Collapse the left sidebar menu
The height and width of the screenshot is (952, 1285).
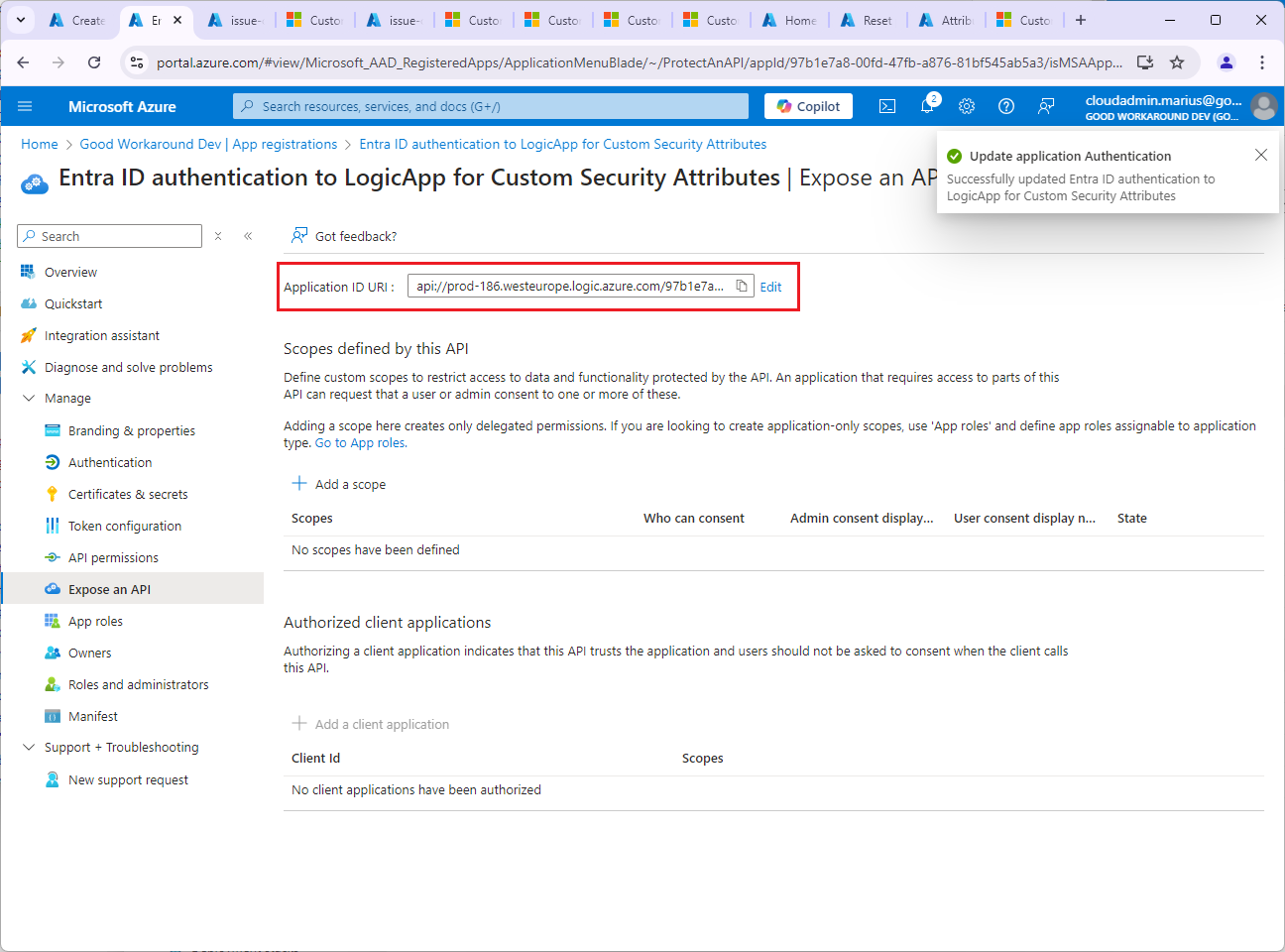248,236
